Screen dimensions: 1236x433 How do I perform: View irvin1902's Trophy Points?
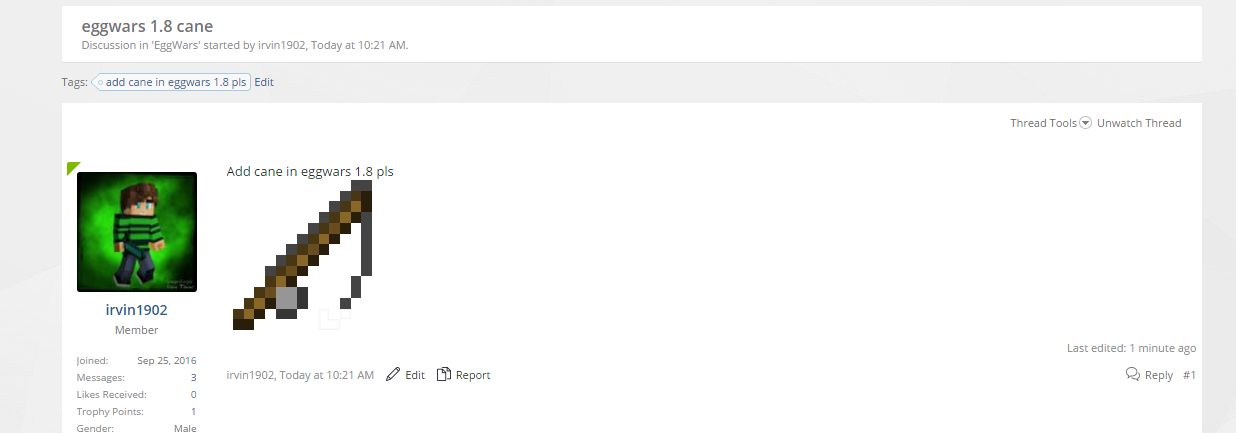[193, 412]
